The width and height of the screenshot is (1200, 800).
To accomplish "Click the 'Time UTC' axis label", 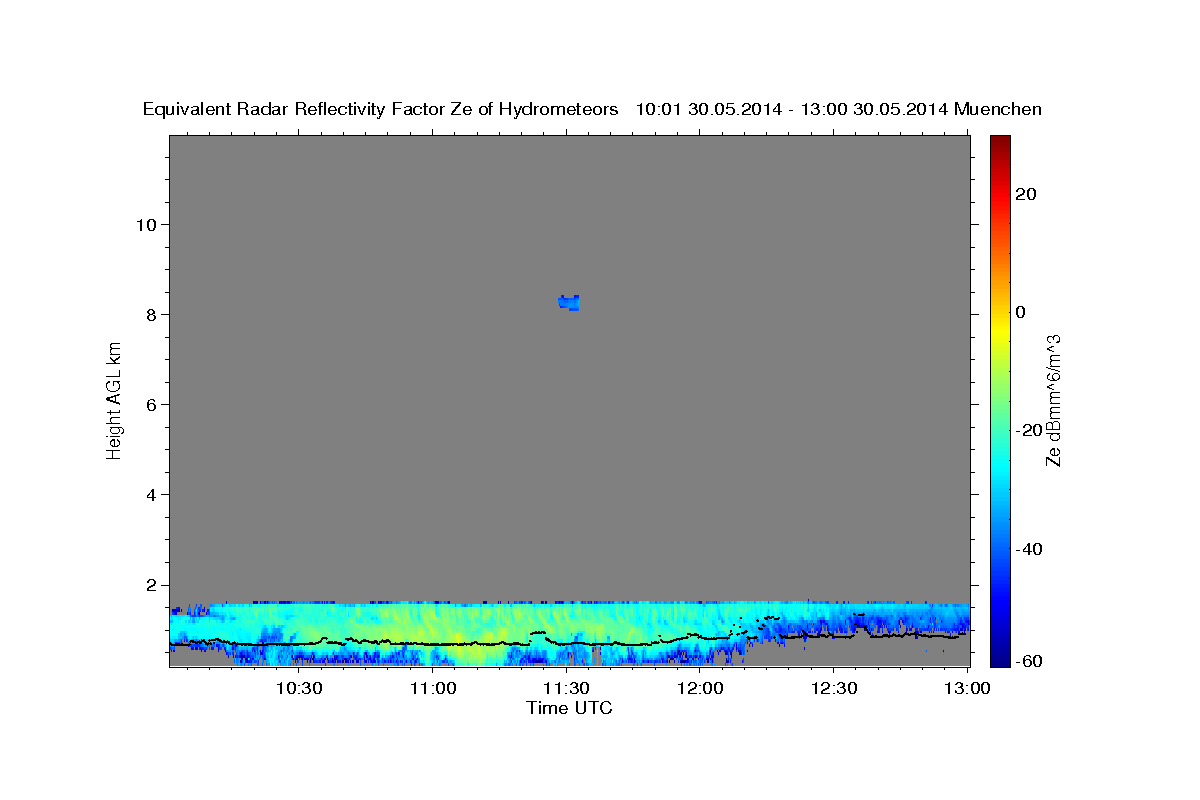I will click(x=569, y=708).
